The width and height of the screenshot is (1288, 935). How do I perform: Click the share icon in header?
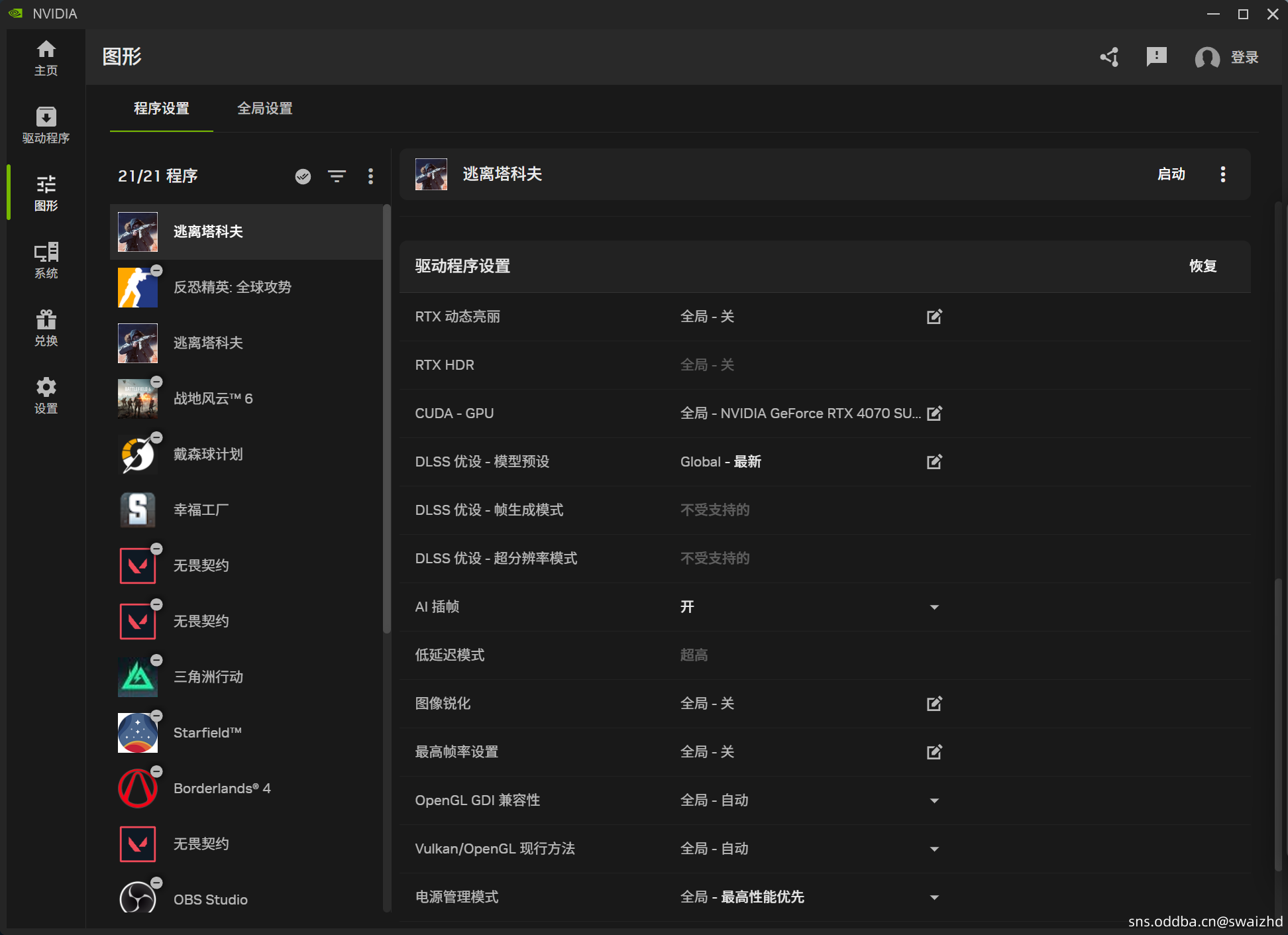(1110, 57)
